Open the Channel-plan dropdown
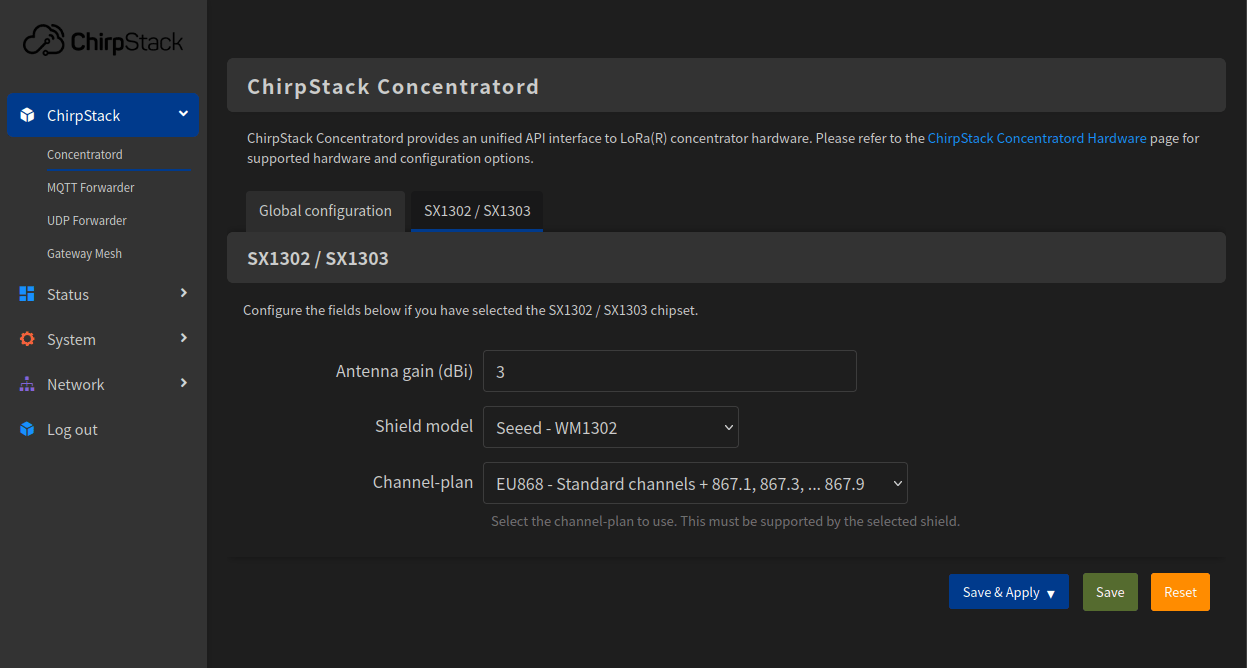 (695, 483)
